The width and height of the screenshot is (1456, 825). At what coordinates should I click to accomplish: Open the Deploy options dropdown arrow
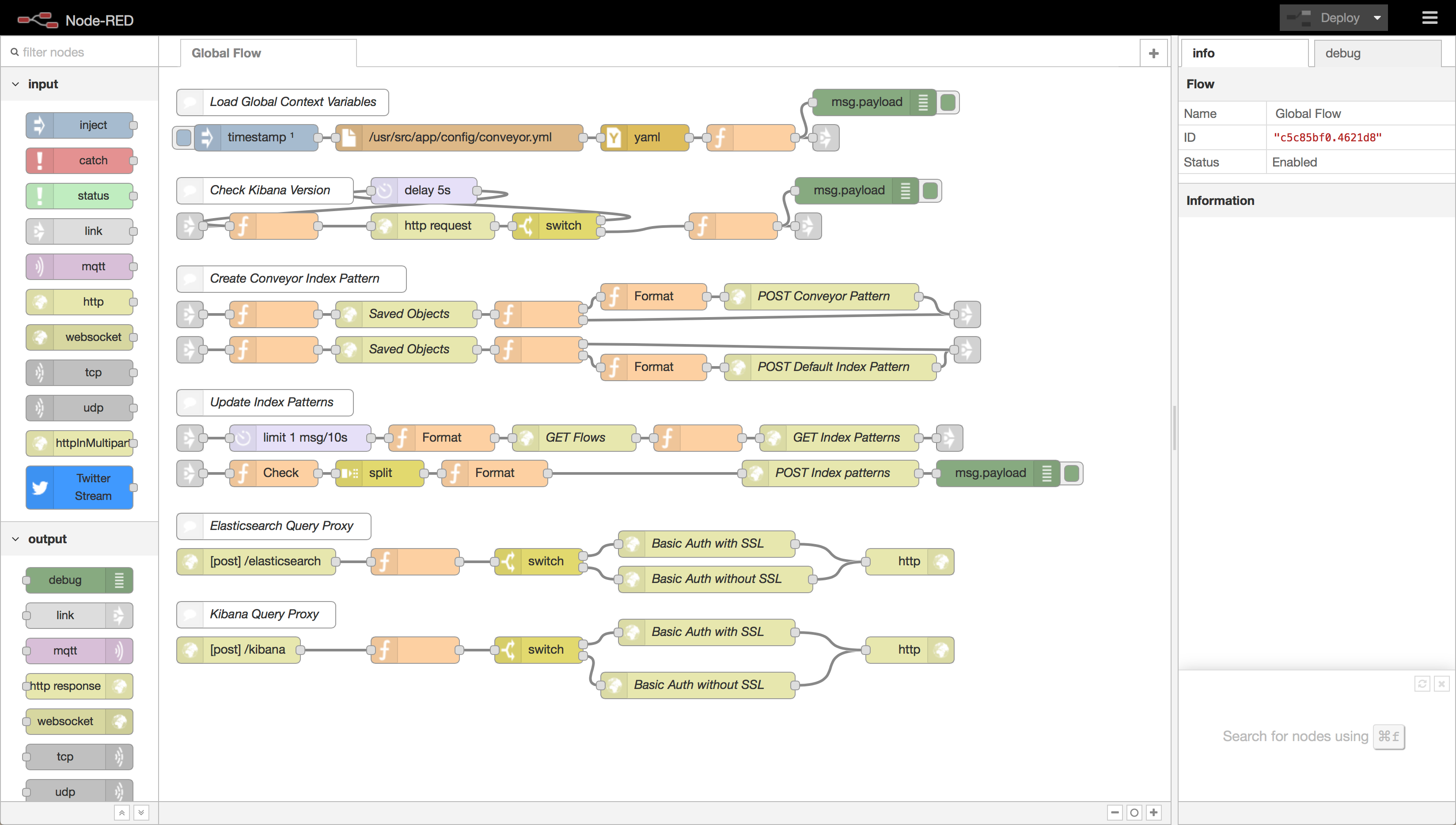(x=1377, y=18)
